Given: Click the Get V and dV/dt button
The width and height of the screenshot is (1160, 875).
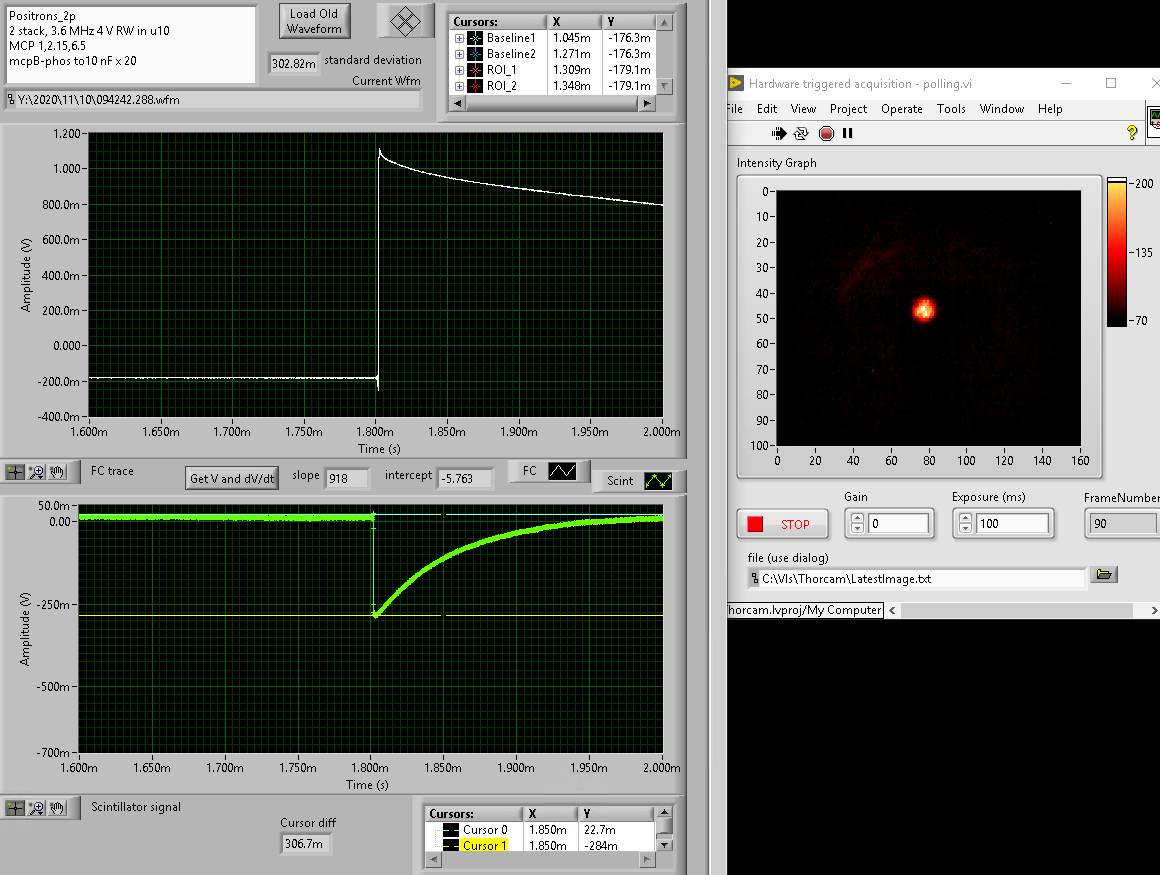Looking at the screenshot, I should [231, 478].
